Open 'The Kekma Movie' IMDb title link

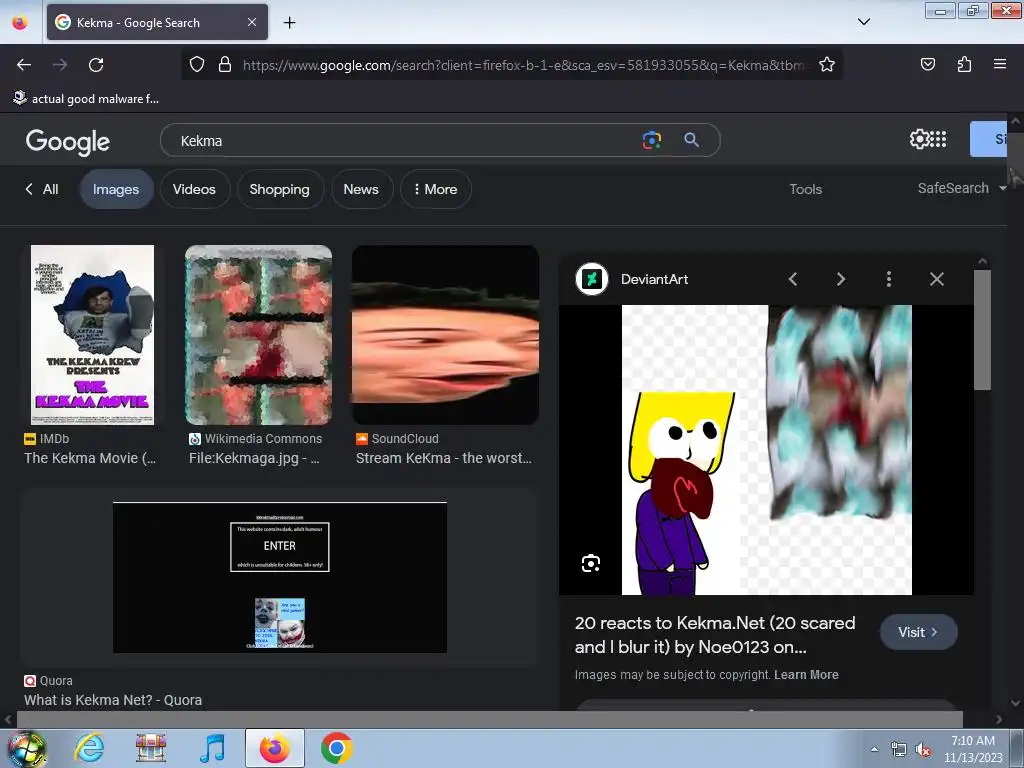pyautogui.click(x=90, y=458)
